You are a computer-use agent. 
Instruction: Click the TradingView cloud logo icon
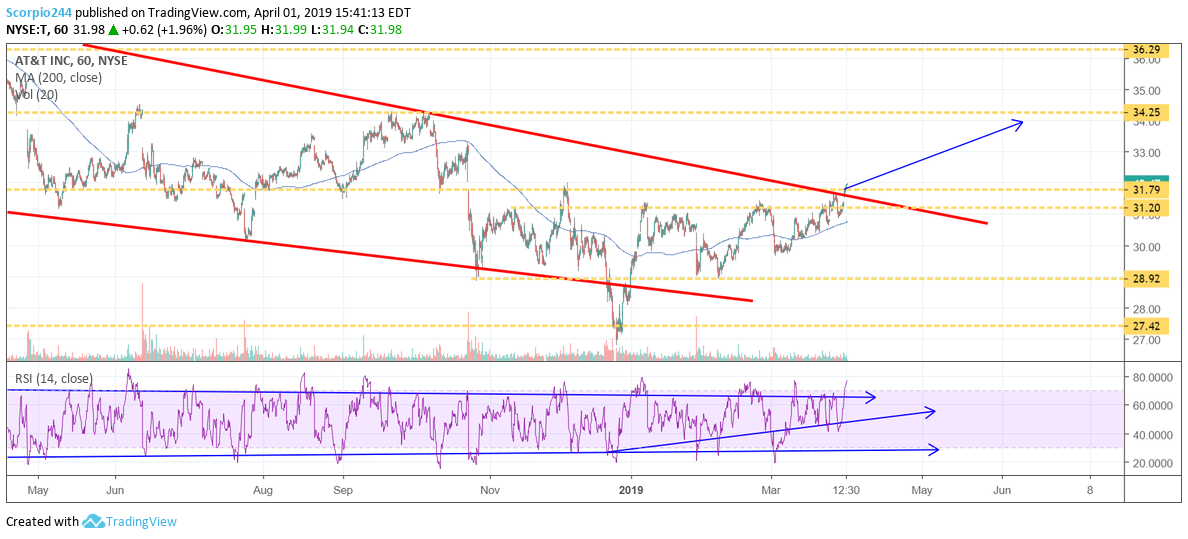tap(92, 522)
